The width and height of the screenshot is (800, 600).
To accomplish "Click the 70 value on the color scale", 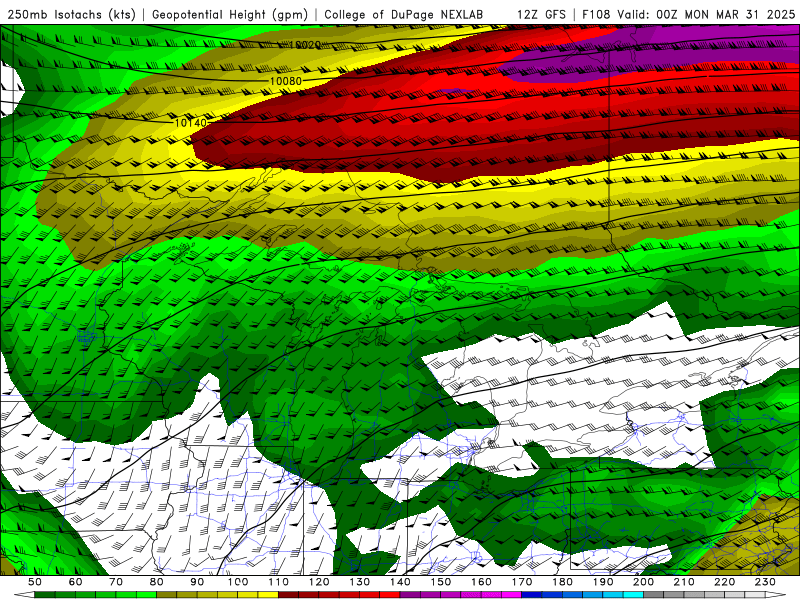I will coord(116,582).
